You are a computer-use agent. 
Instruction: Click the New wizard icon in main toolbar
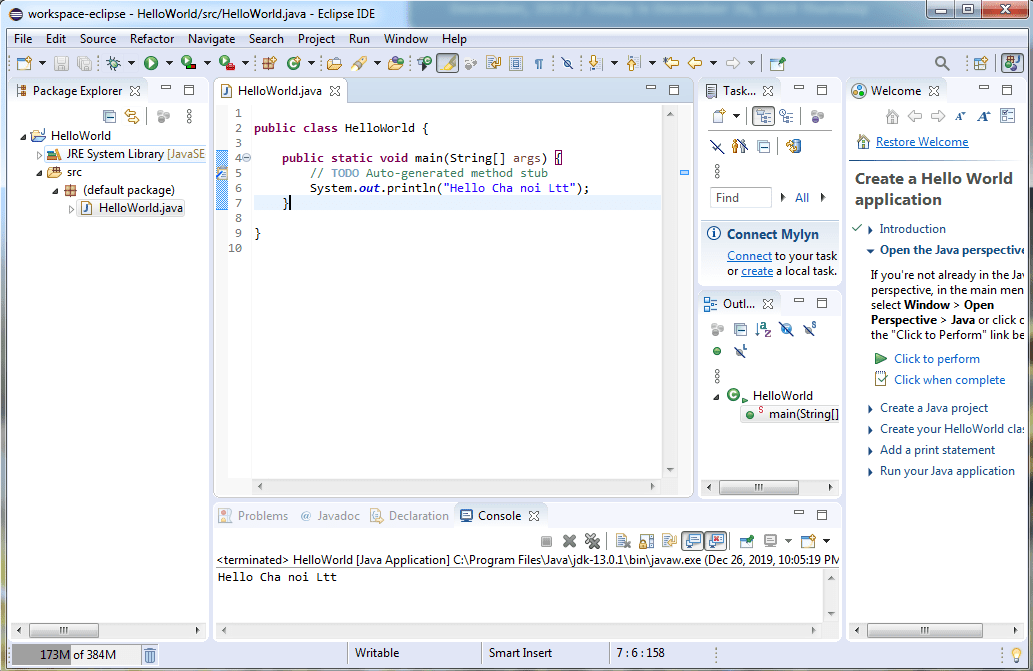tap(24, 63)
